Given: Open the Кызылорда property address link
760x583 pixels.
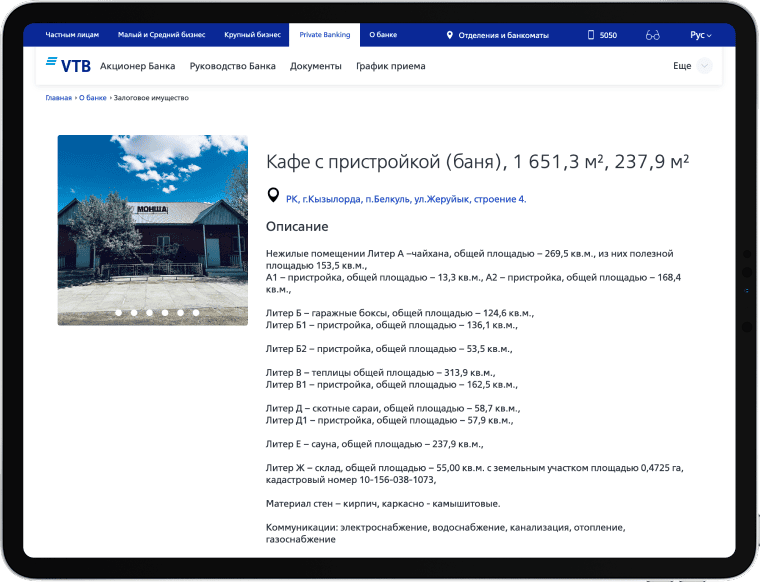Looking at the screenshot, I should [406, 199].
